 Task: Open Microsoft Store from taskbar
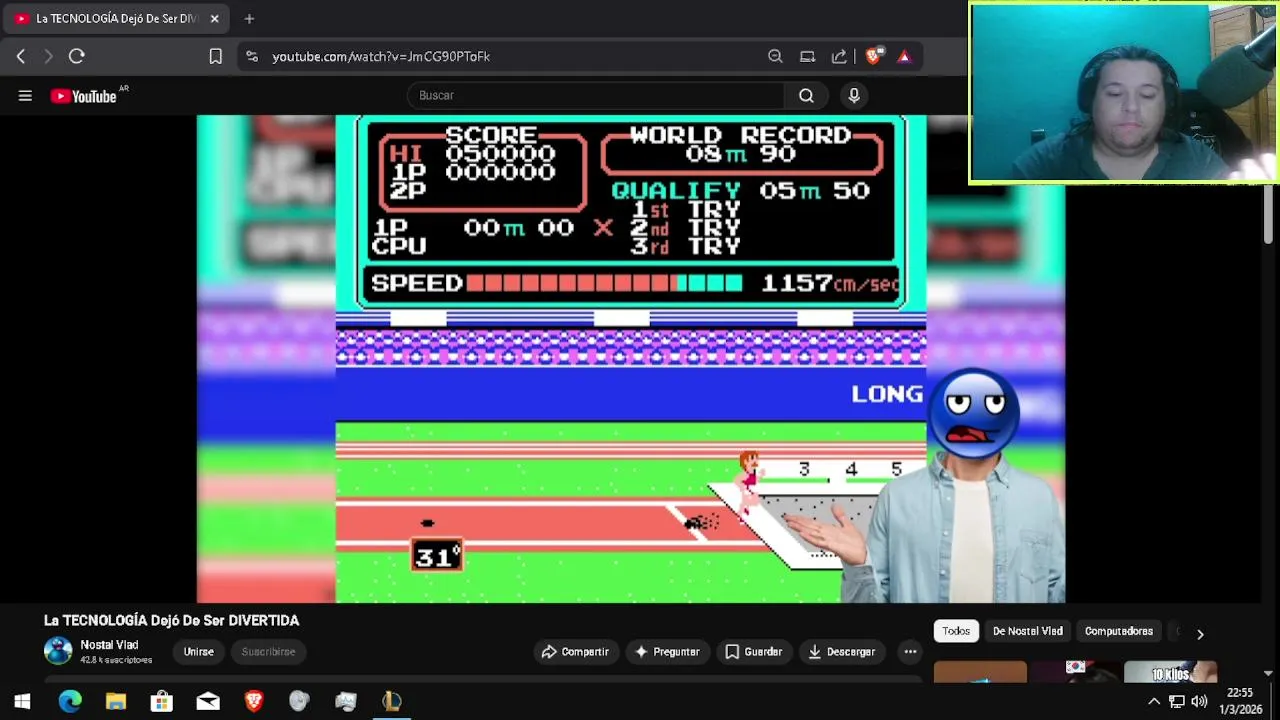click(162, 701)
